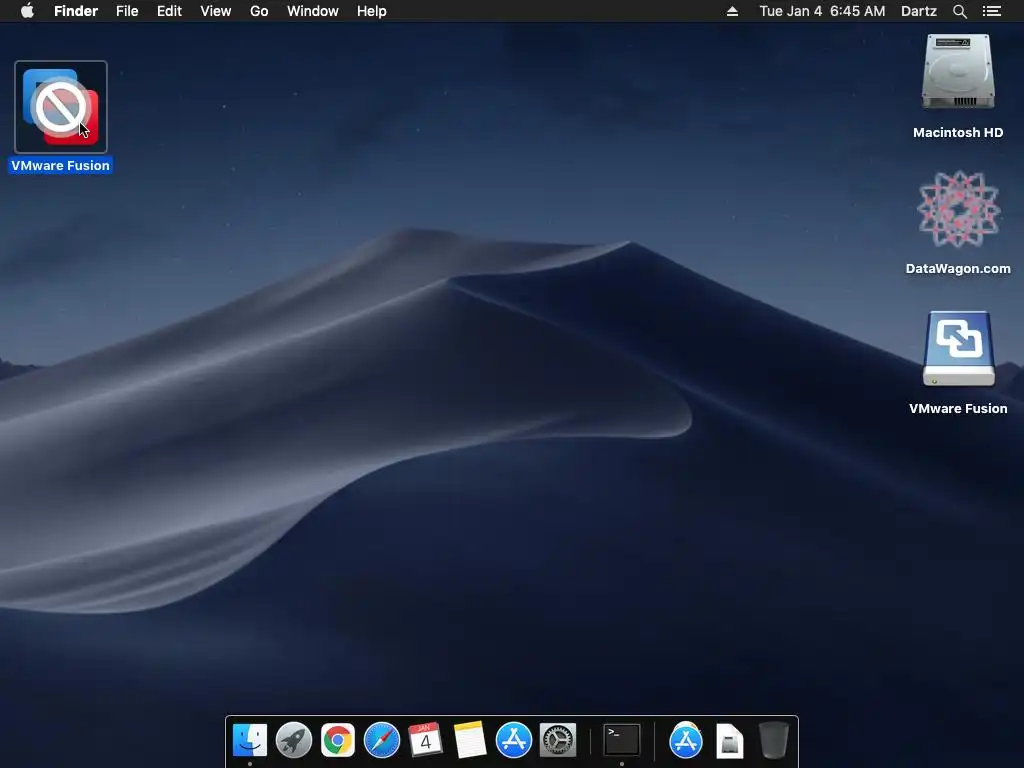Open Launchpad rocket in Dock
Image resolution: width=1024 pixels, height=768 pixels.
click(294, 741)
